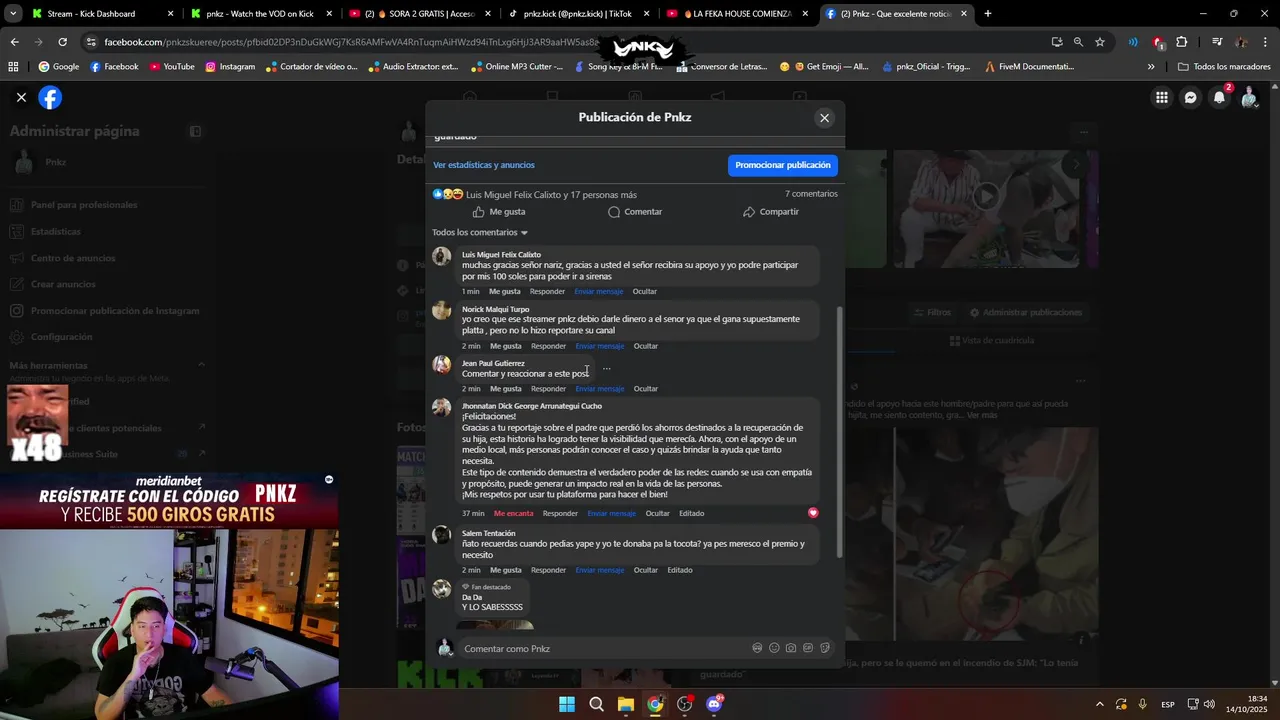
Task: Open Facebook notifications bell
Action: (x=1219, y=97)
